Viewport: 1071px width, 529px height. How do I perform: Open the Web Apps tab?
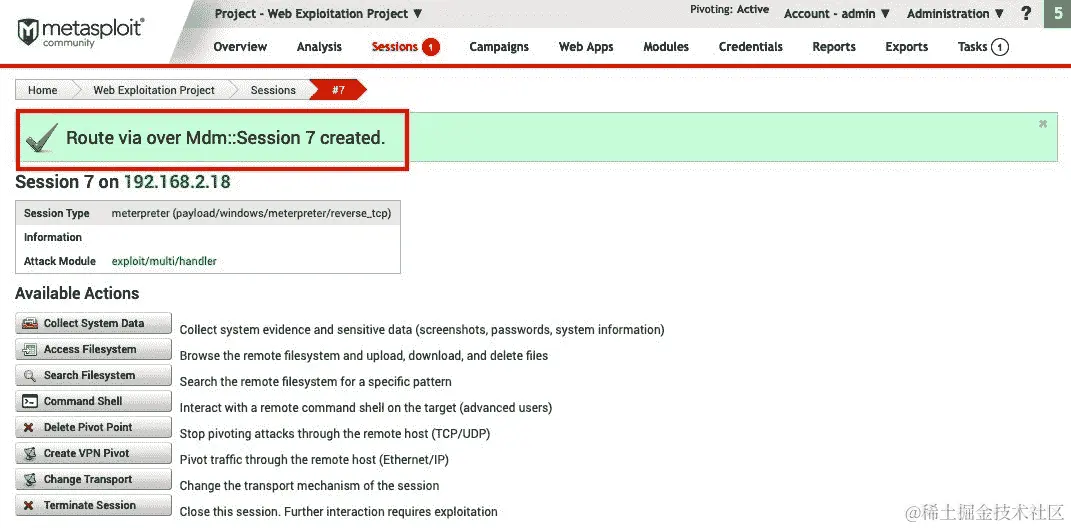click(x=586, y=46)
